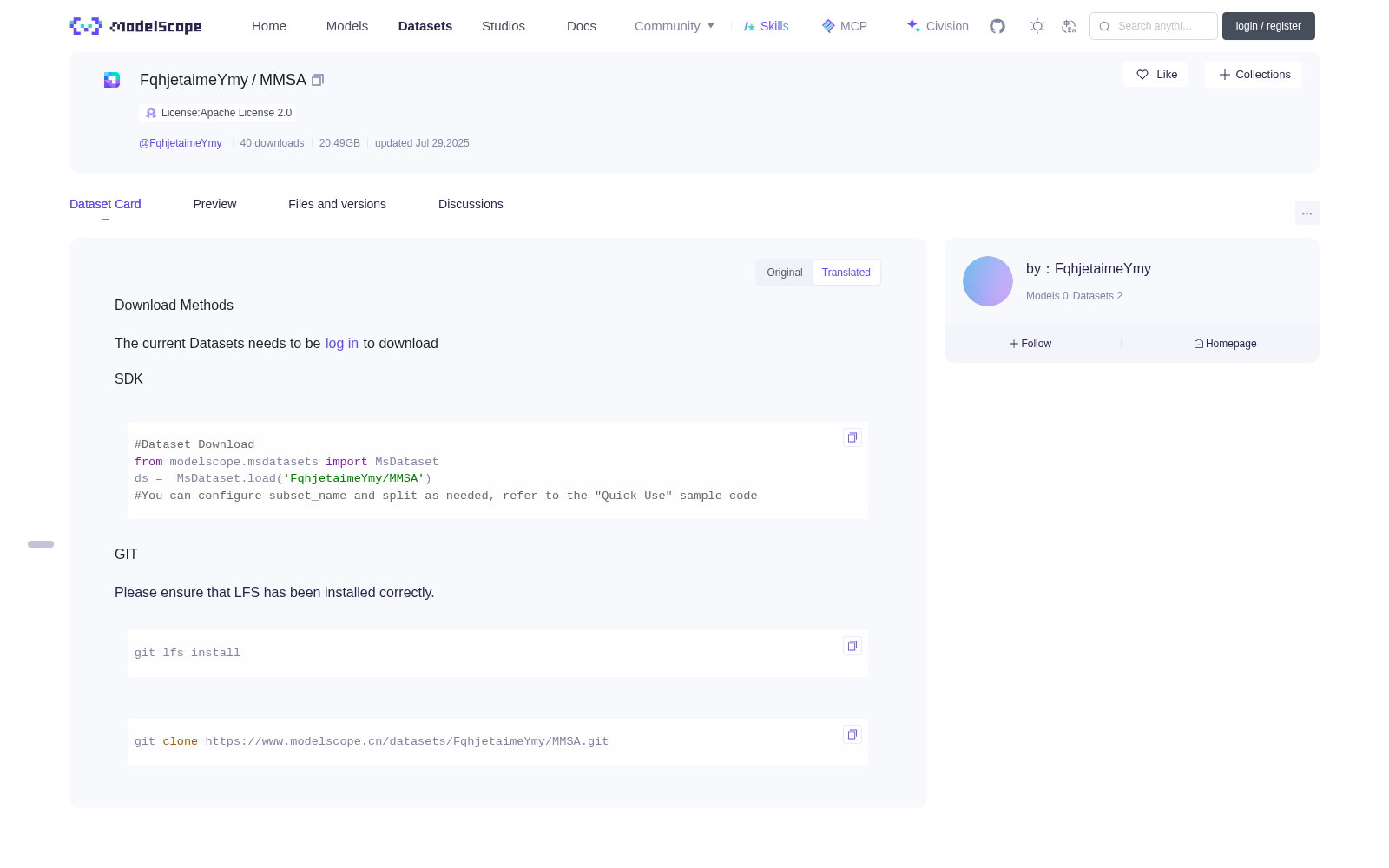This screenshot has width=1389, height=868.
Task: Click the MsDataset.load code line
Action: click(x=283, y=478)
